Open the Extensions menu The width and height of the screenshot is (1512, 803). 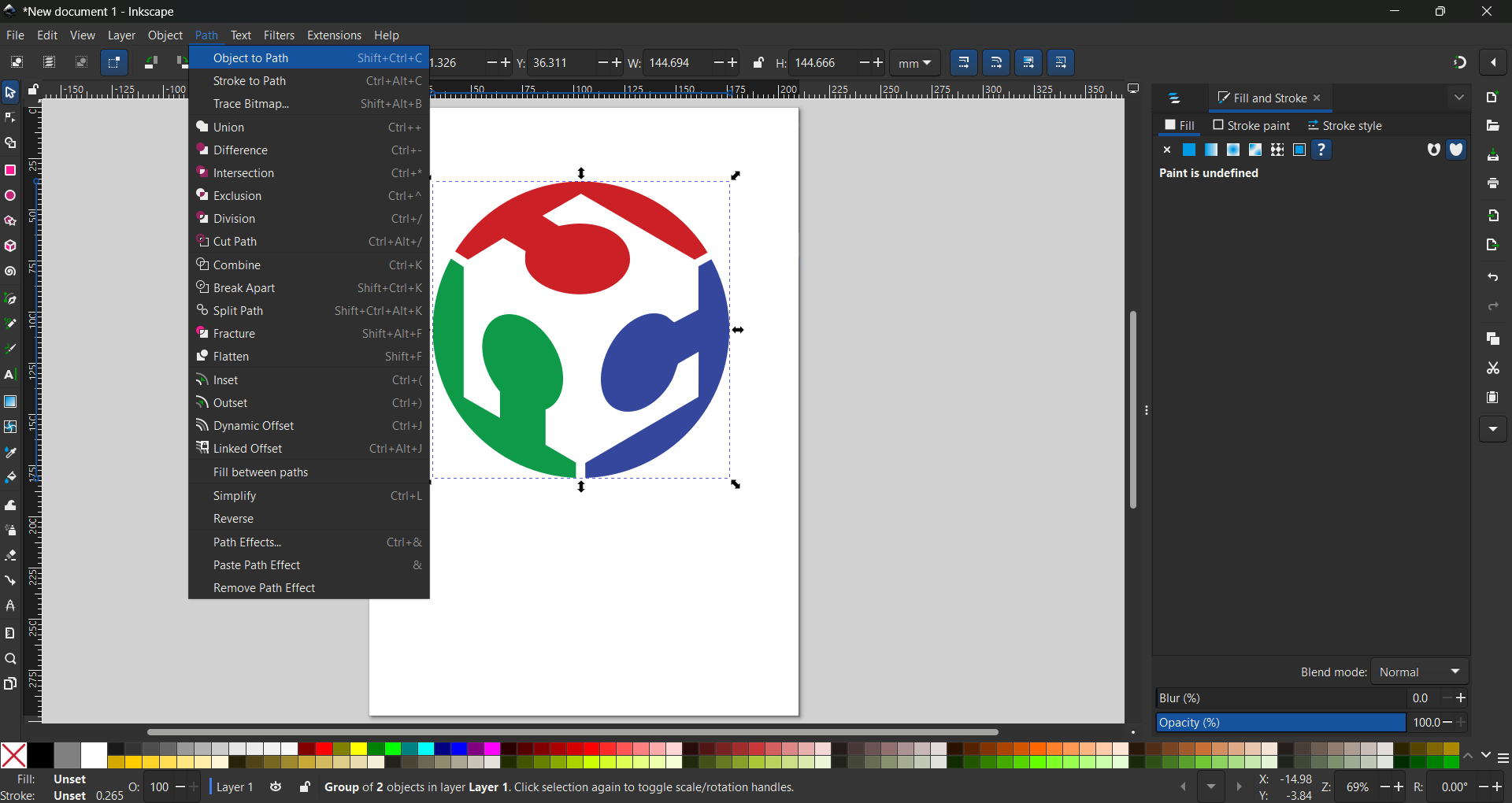pyautogui.click(x=334, y=35)
